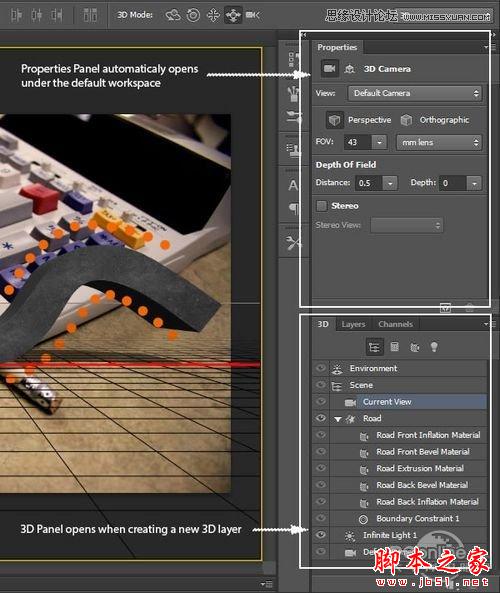Click the Auto-Align Layers icon
The image size is (500, 593).
[90, 15]
